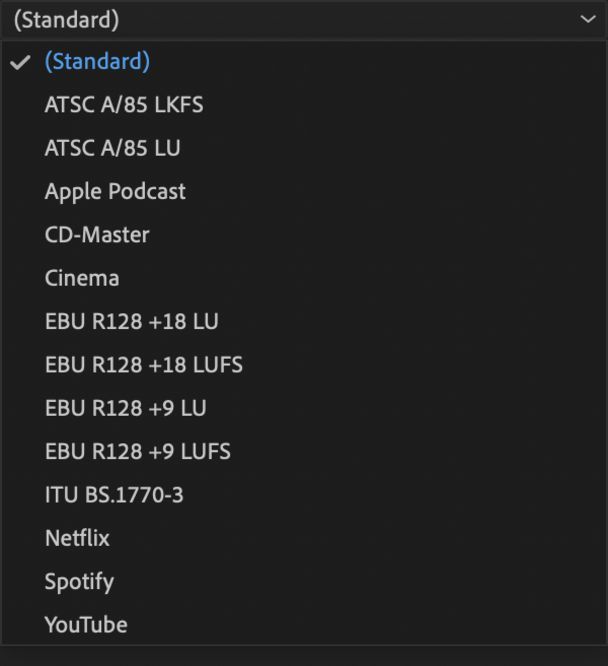Pick the Apple Podcast loudness preset
Viewport: 608px width, 666px height.
[115, 191]
